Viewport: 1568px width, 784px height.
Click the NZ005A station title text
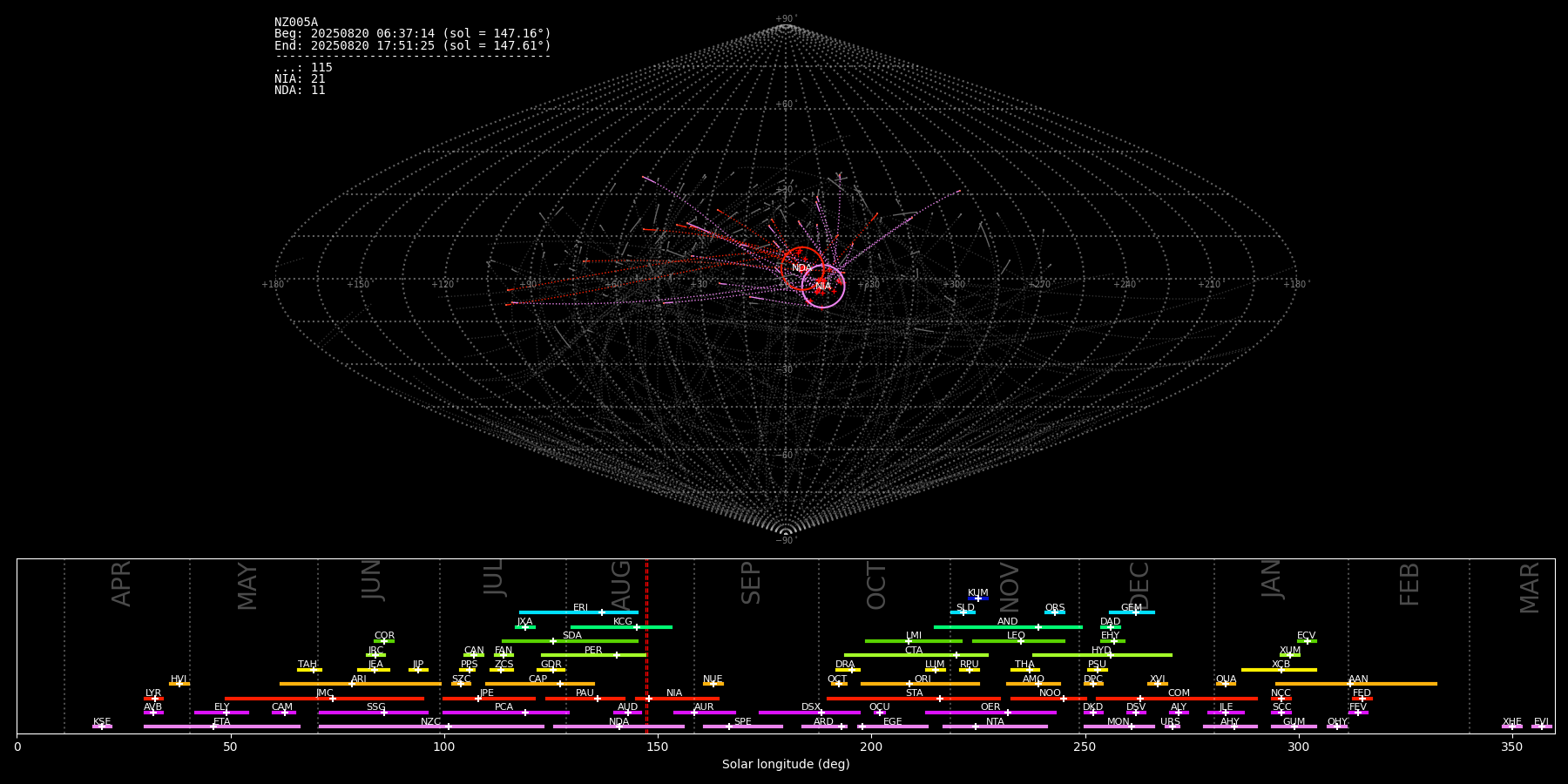pos(296,23)
